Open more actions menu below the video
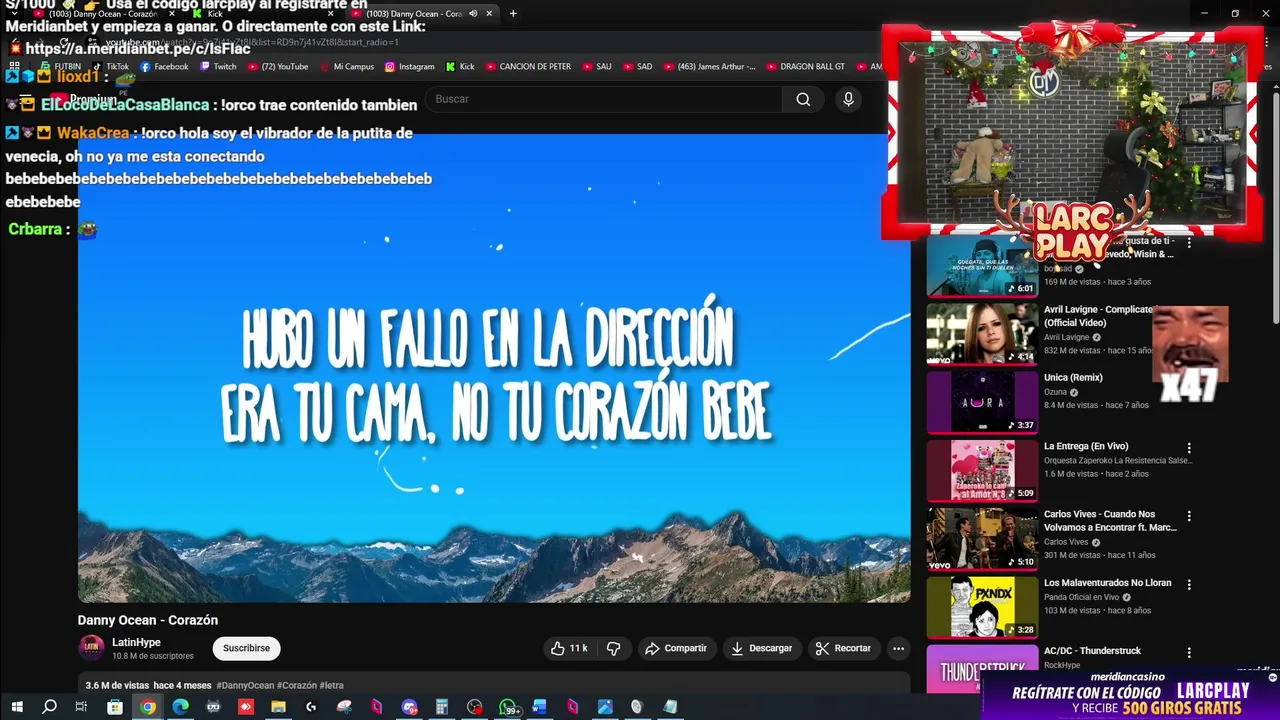 898,648
